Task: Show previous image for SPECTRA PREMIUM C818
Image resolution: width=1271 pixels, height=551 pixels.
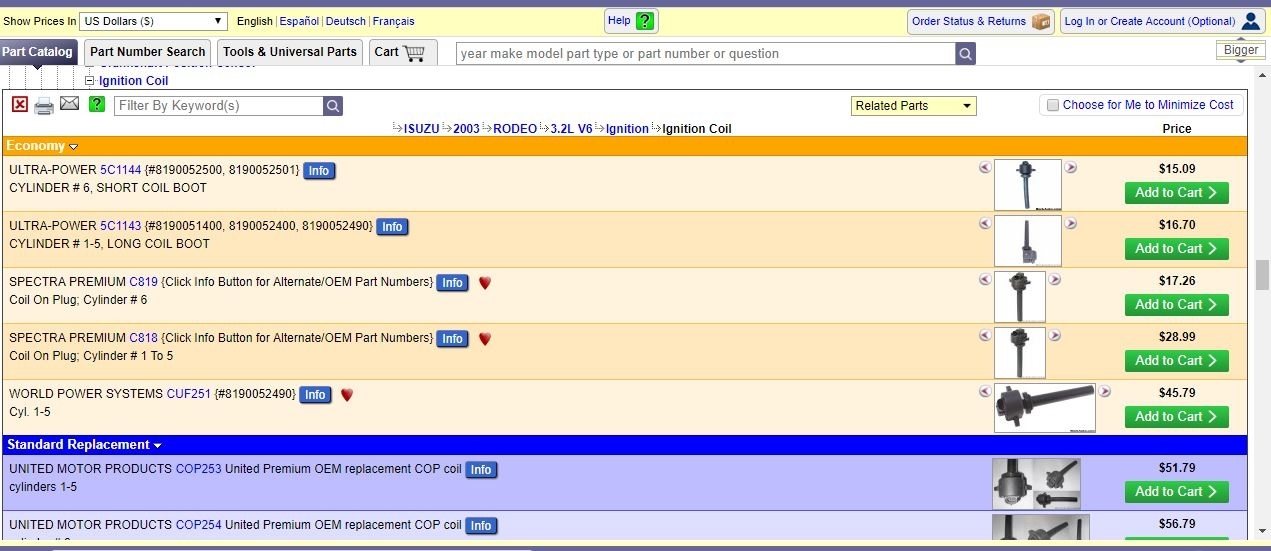Action: coord(985,336)
